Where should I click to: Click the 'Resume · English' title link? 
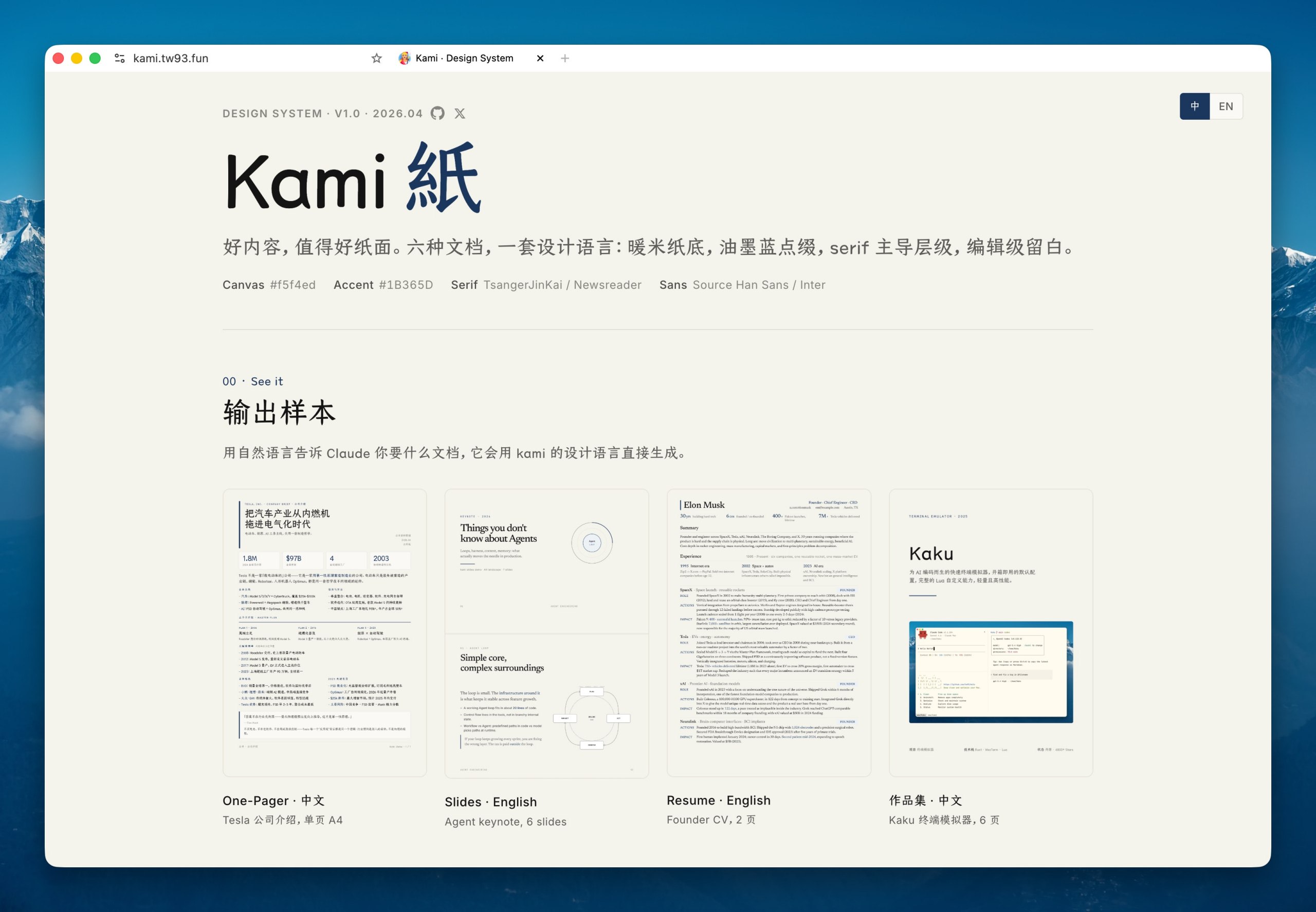pyautogui.click(x=718, y=800)
